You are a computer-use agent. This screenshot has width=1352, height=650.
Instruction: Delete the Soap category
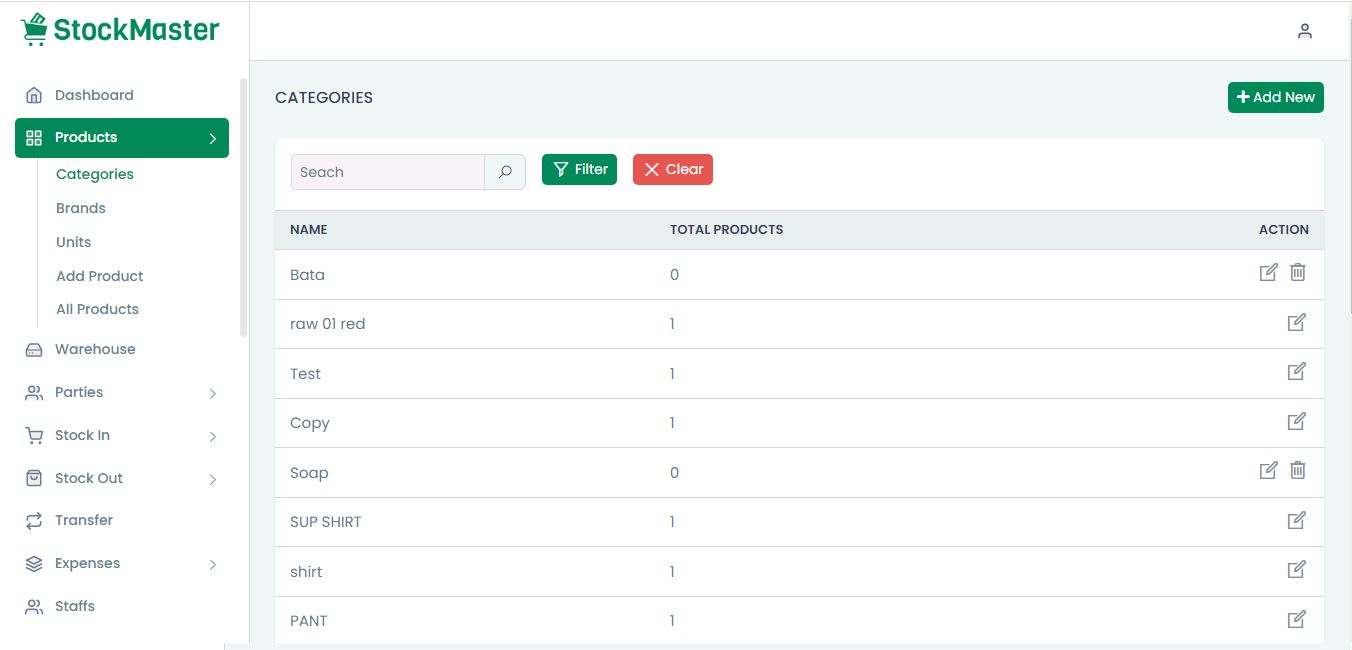click(x=1297, y=470)
